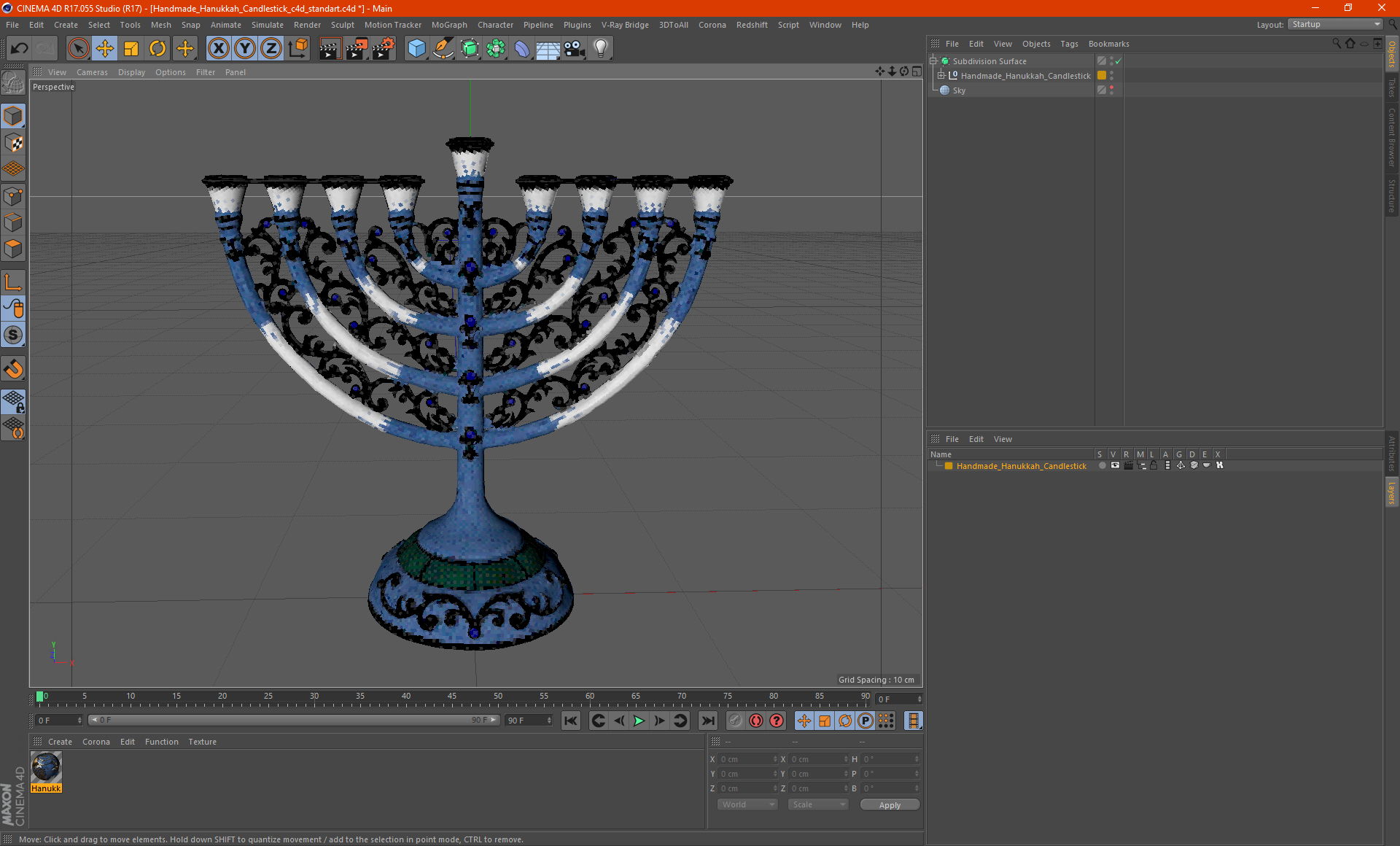
Task: Add a Light object
Action: (x=600, y=49)
